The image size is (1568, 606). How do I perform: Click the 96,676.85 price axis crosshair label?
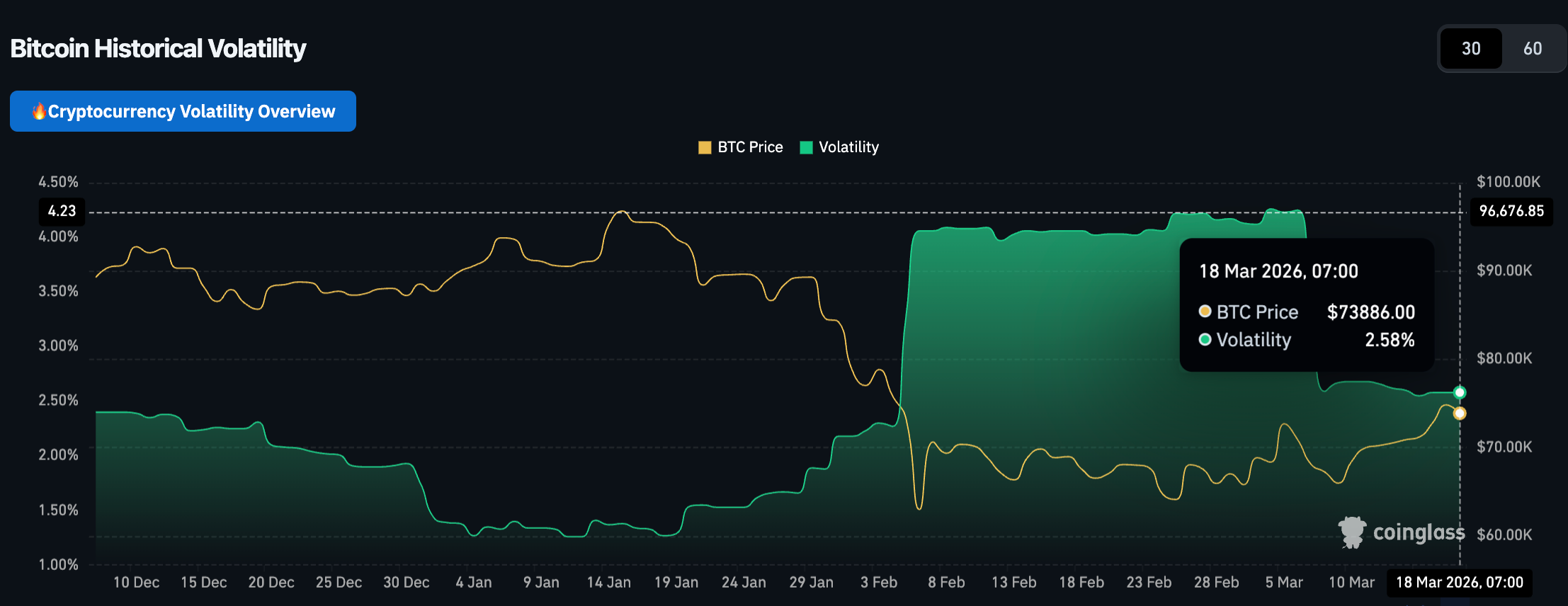(1511, 211)
